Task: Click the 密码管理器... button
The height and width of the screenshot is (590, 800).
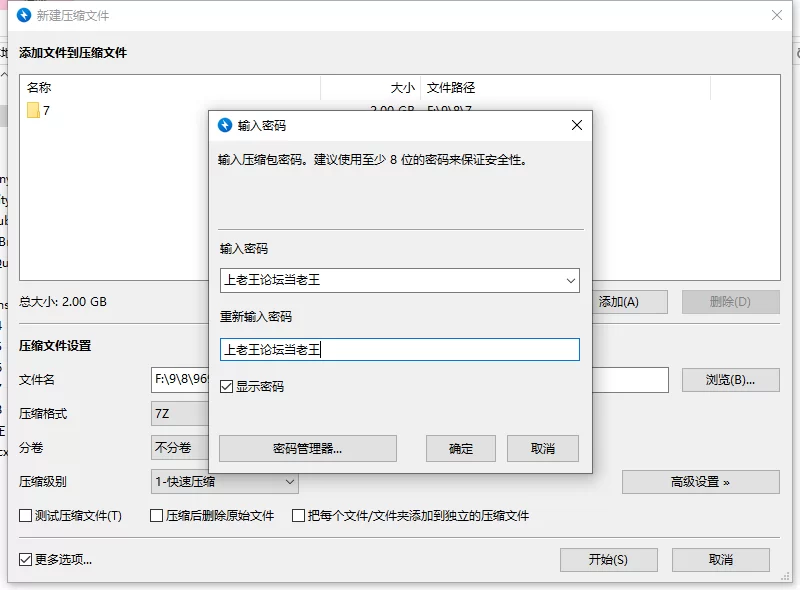Action: click(308, 449)
